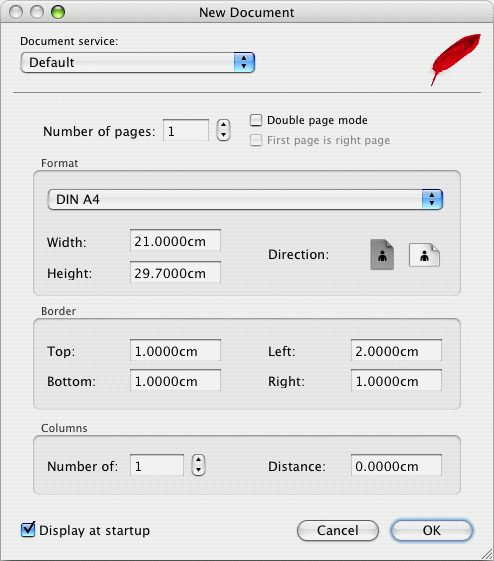Increase number of pages with up arrow
Image resolution: width=494 pixels, height=561 pixels.
click(224, 125)
